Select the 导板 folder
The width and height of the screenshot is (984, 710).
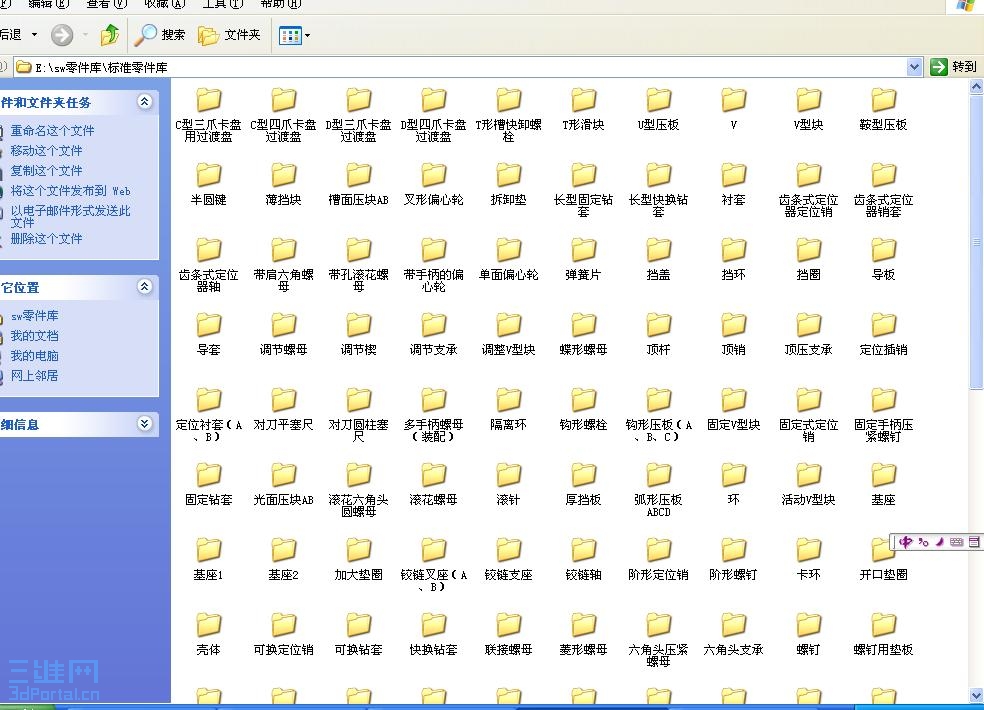tap(883, 259)
